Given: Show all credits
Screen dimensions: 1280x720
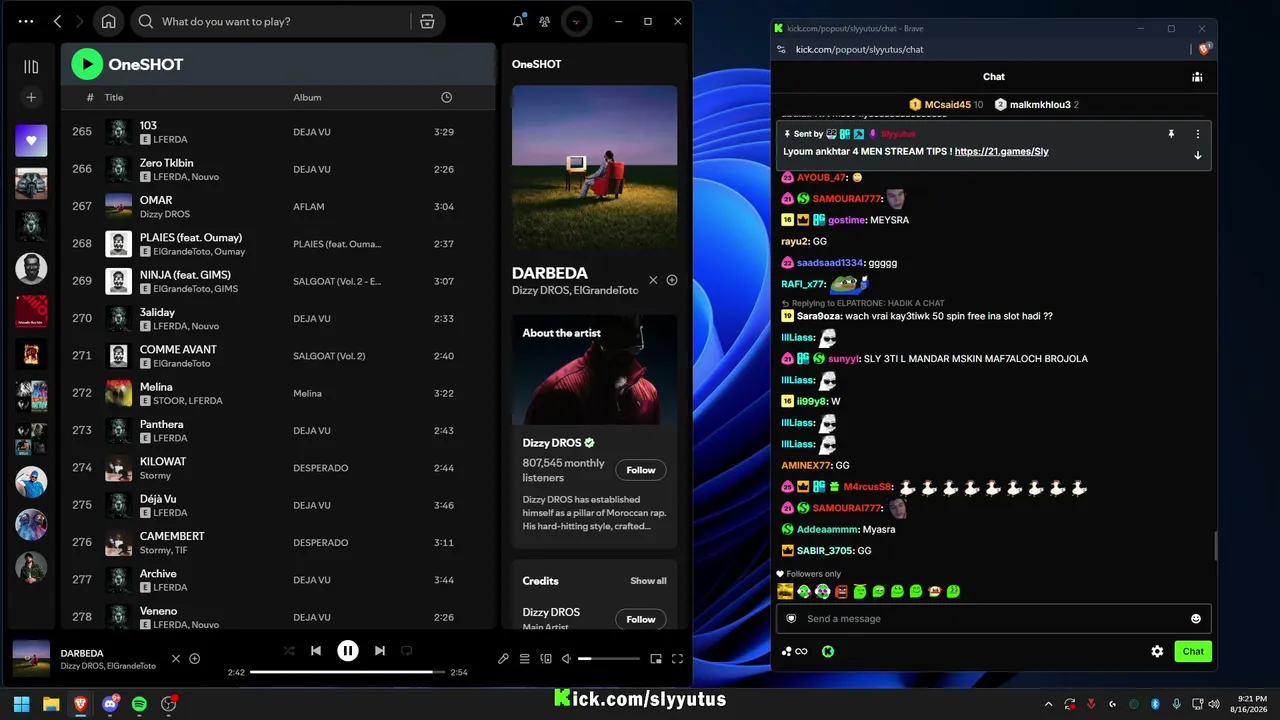Looking at the screenshot, I should (x=648, y=581).
